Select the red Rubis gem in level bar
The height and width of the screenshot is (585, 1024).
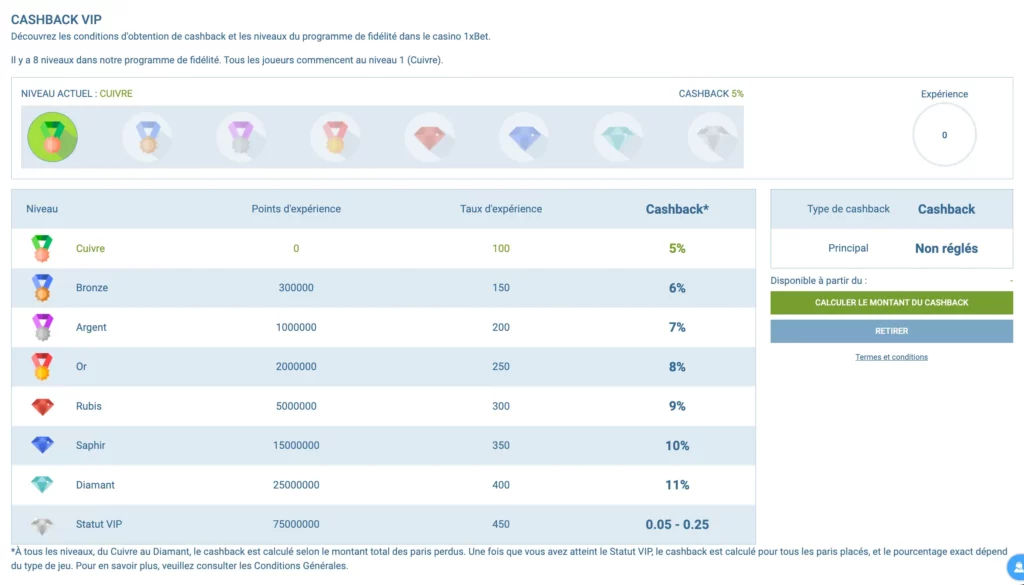(430, 137)
